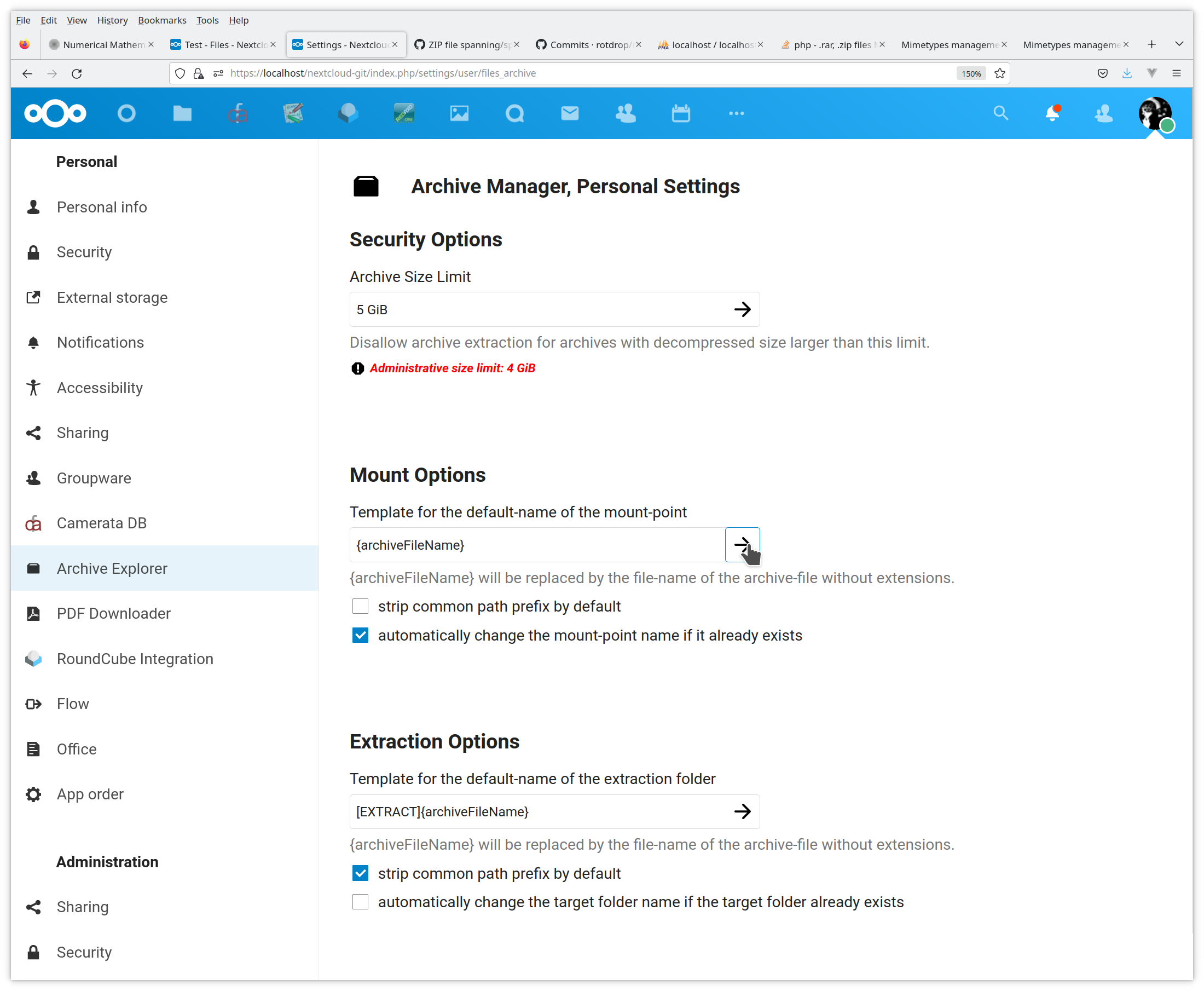
Task: Open the Photos app icon
Action: [x=459, y=113]
